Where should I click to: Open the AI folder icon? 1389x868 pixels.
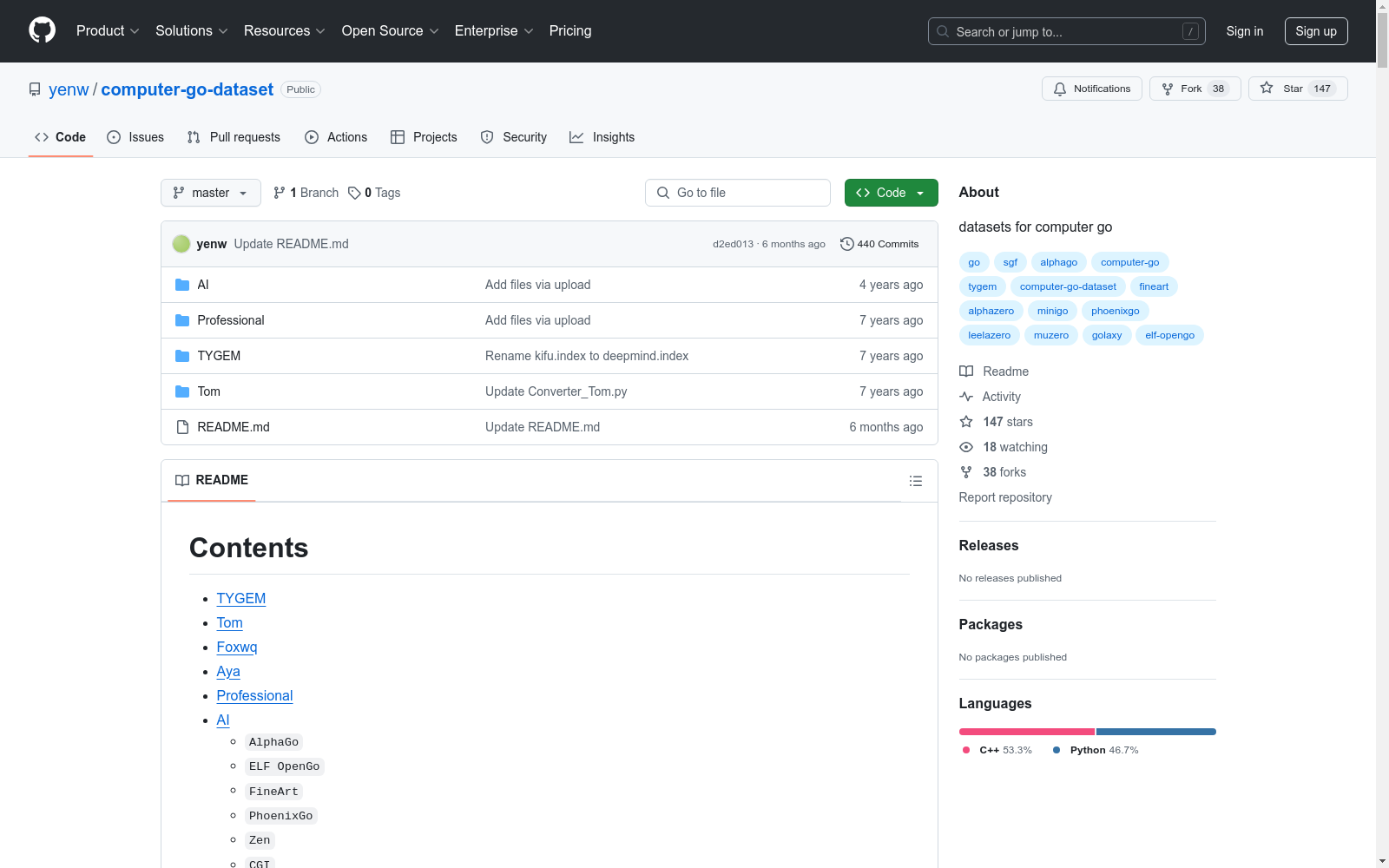click(182, 285)
